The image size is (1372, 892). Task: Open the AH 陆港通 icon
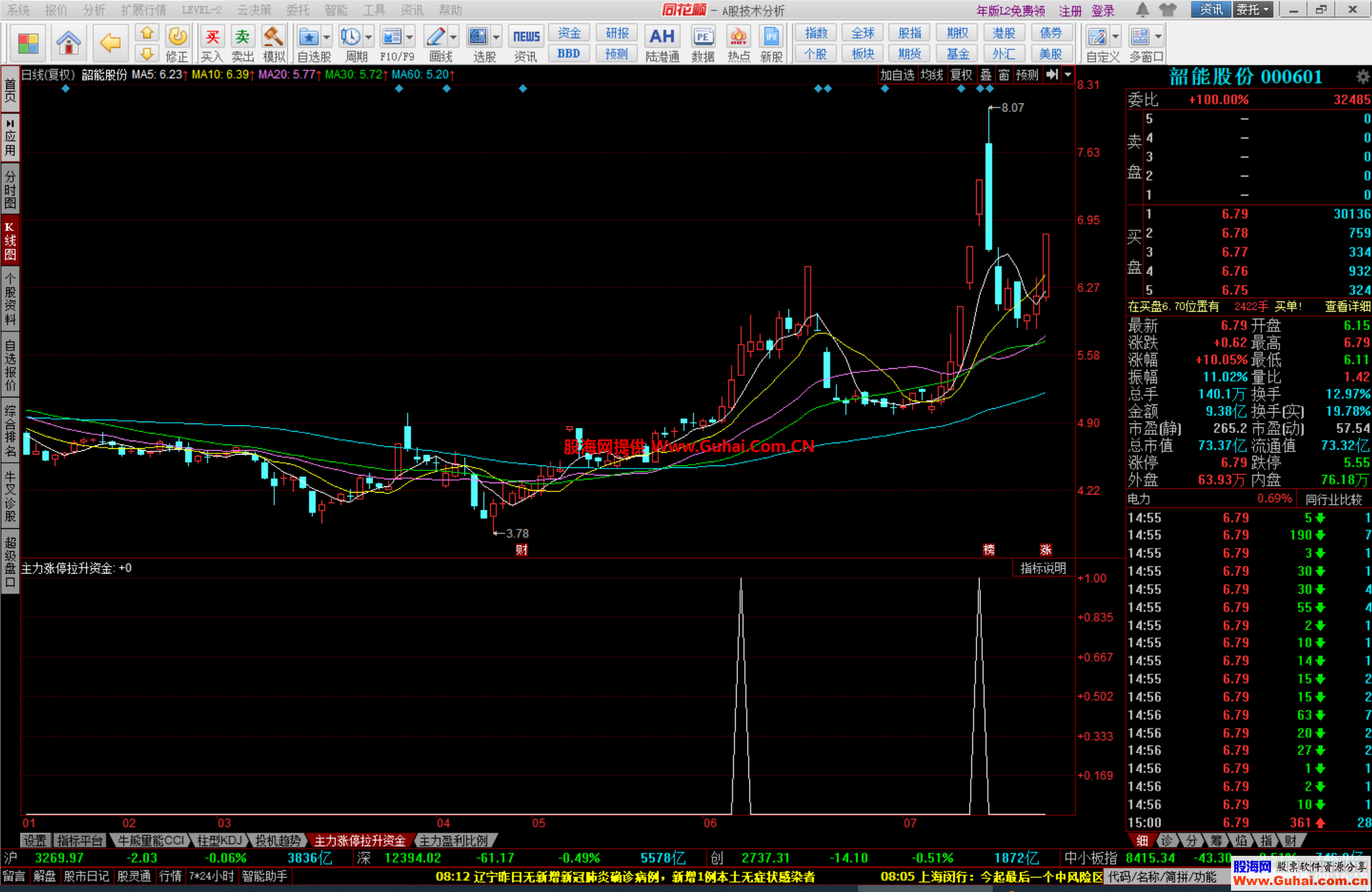point(662,43)
